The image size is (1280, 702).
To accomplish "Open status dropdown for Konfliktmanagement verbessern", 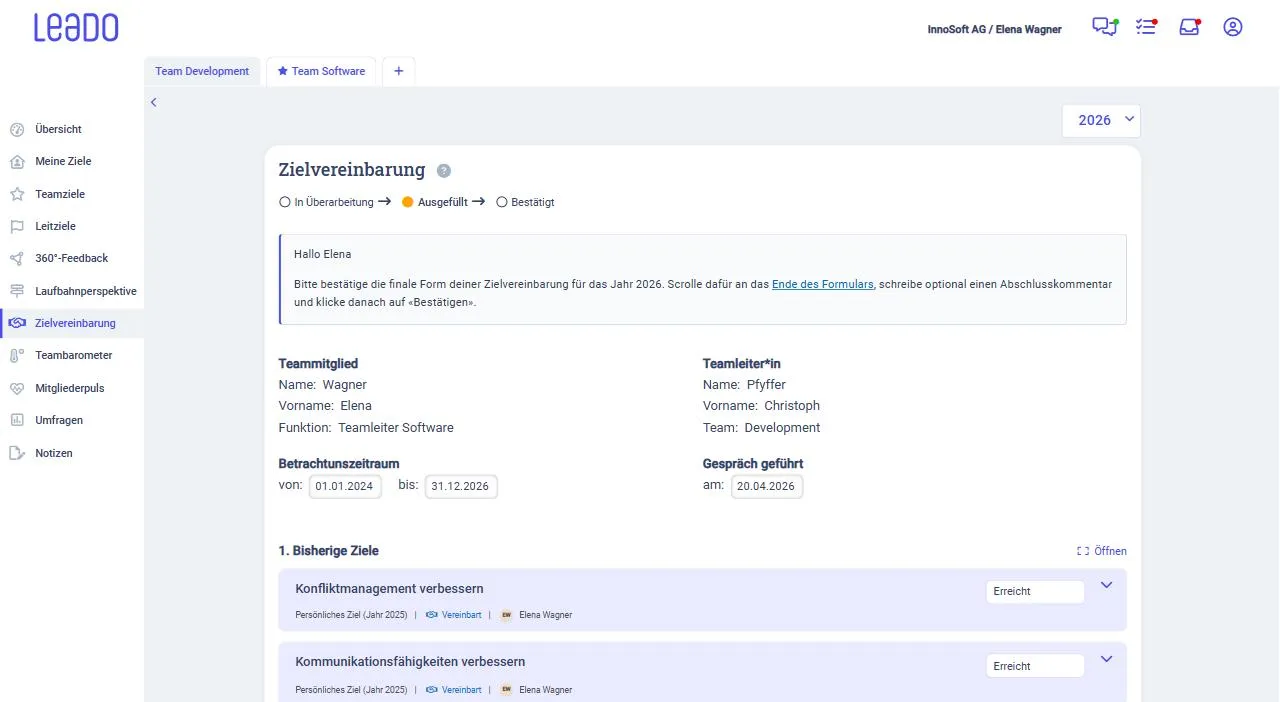I will (1035, 591).
